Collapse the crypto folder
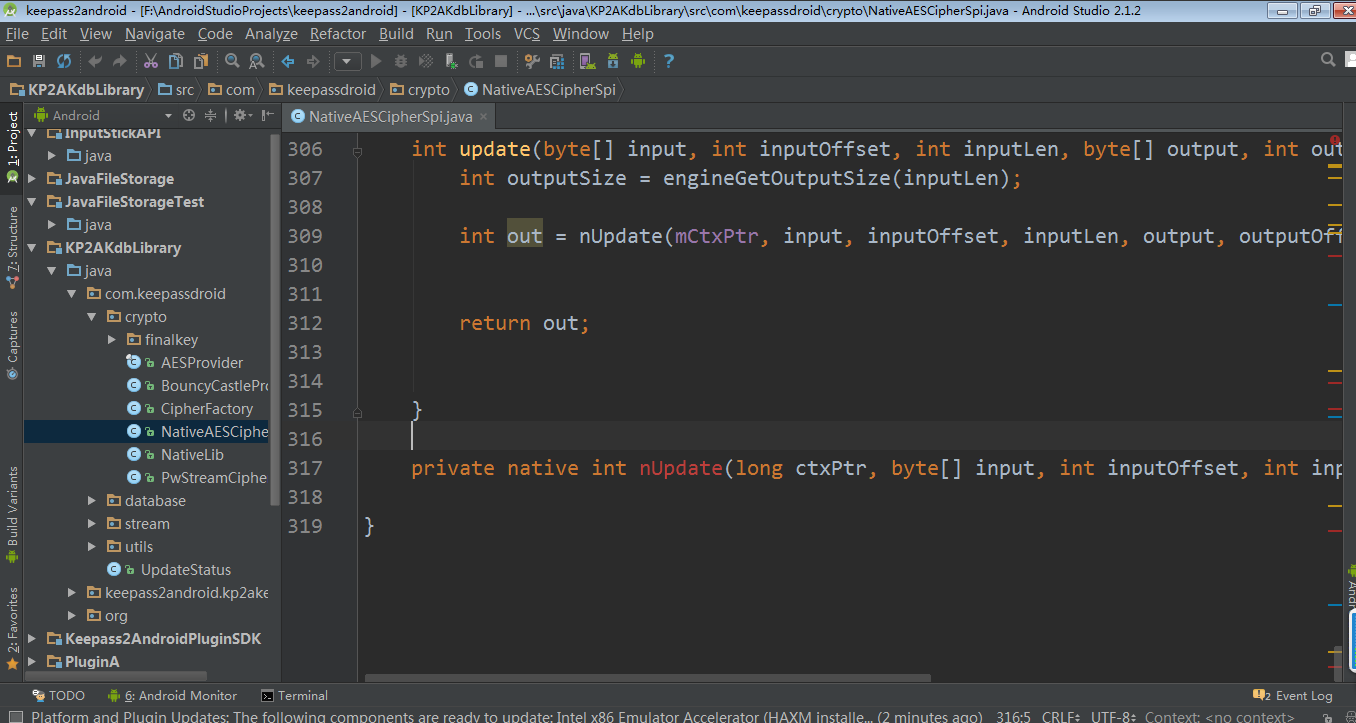Viewport: 1356px width, 723px height. click(x=92, y=317)
